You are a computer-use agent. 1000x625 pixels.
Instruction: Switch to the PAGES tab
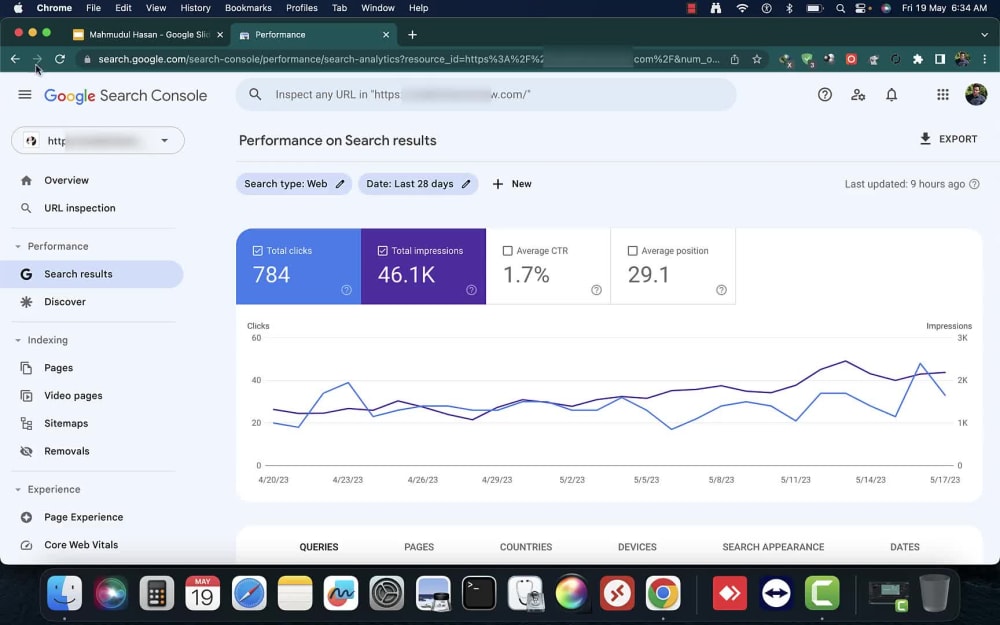tap(419, 547)
